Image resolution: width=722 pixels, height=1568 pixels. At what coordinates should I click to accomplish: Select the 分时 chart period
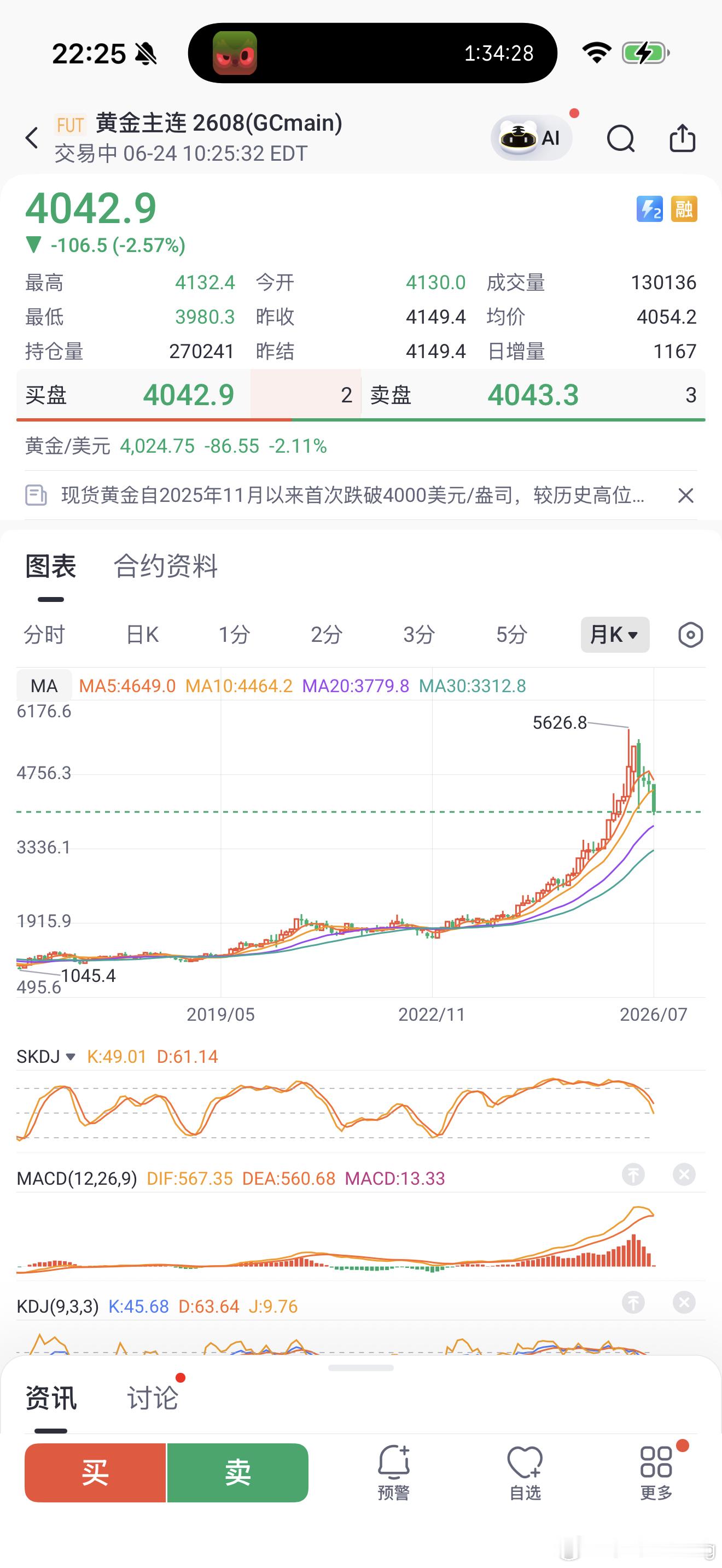44,635
